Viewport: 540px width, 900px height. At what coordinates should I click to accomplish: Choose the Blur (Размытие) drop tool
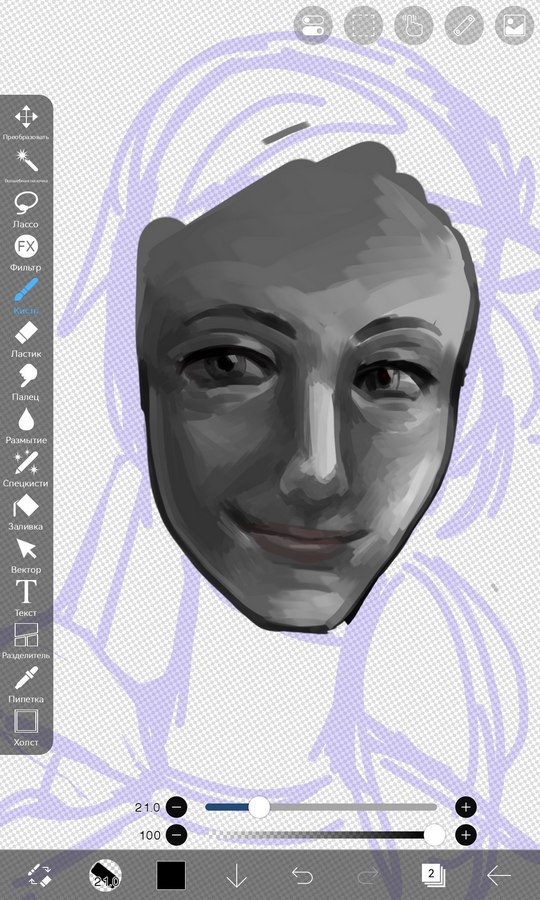(26, 425)
